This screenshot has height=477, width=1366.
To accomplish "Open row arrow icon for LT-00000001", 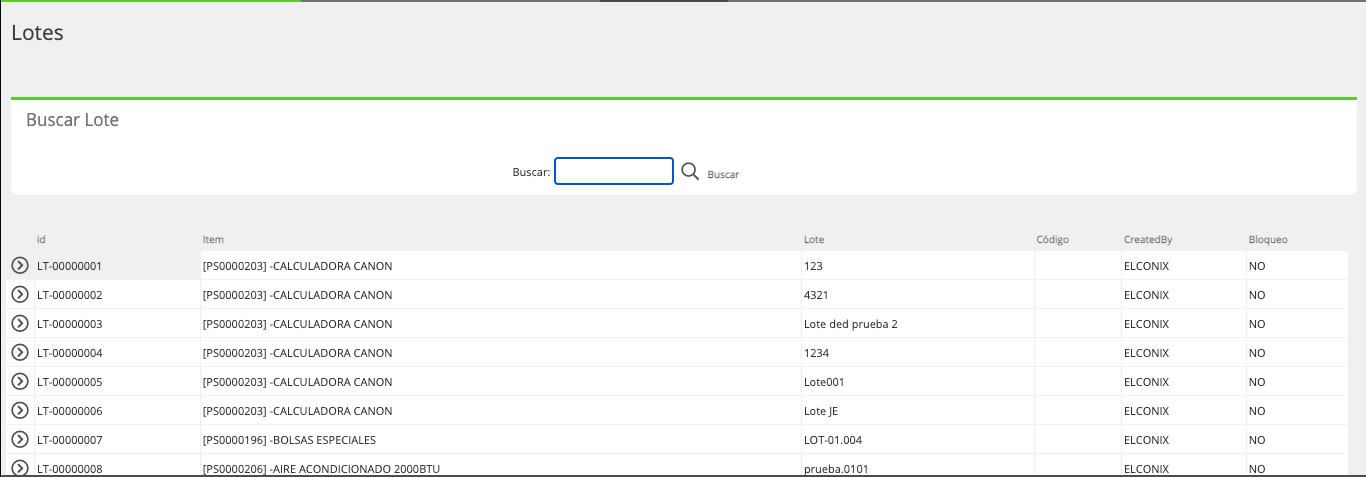I will tap(19, 265).
